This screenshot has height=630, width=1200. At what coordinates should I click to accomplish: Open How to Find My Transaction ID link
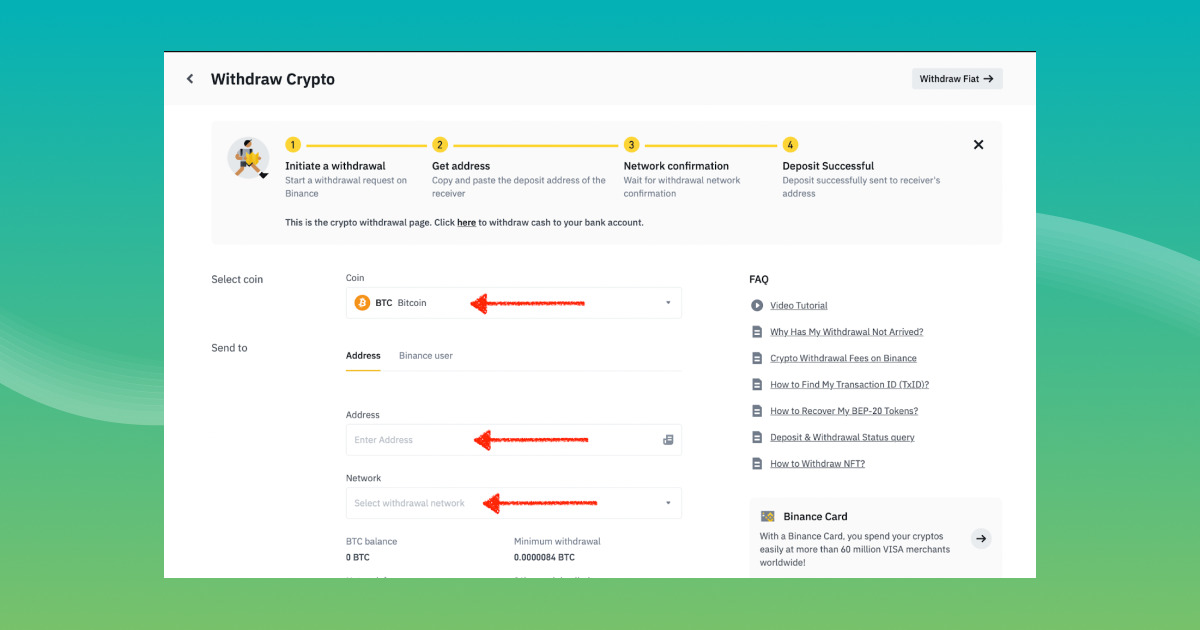coord(849,385)
